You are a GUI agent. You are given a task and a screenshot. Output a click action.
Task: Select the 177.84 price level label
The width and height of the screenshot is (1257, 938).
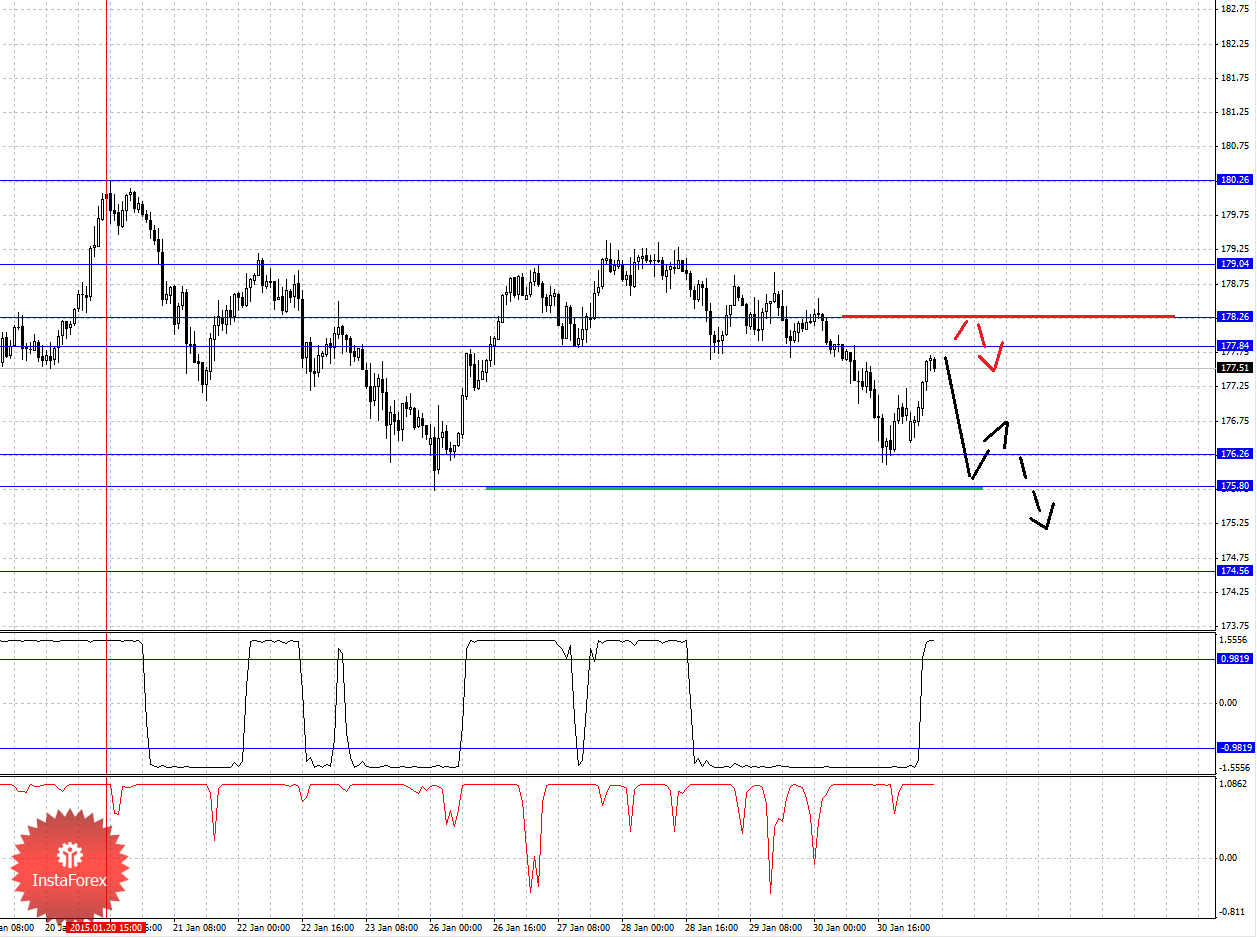pyautogui.click(x=1235, y=346)
